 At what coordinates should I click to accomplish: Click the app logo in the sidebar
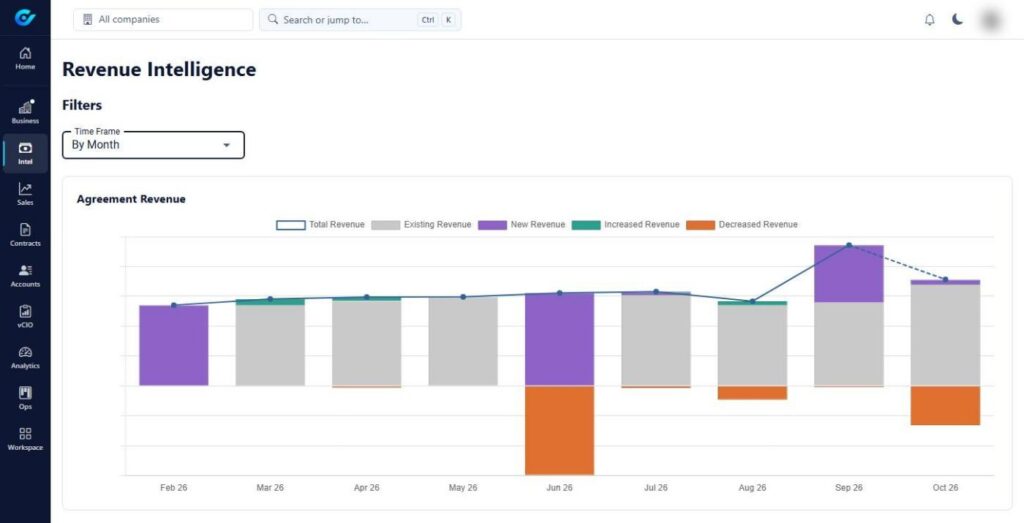coord(25,18)
